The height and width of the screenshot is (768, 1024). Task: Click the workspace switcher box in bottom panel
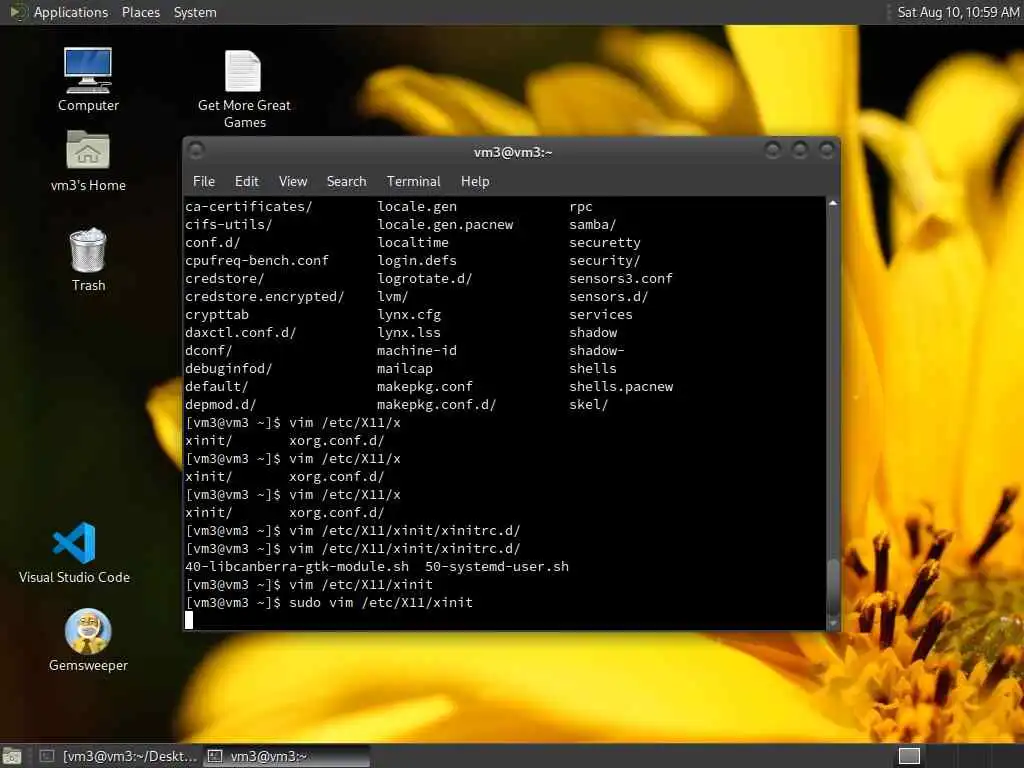click(909, 756)
